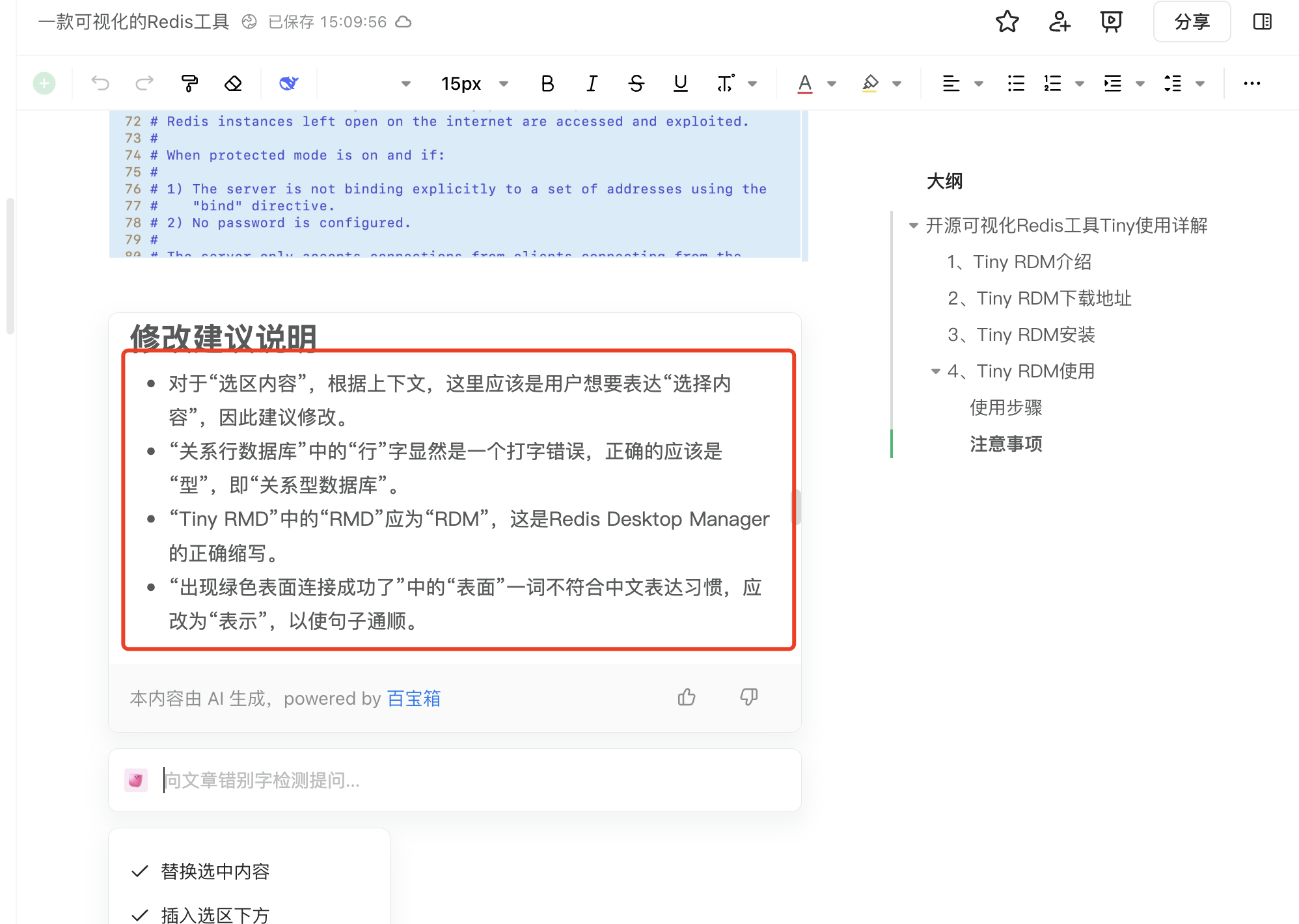Give thumbs down to AI result
The height and width of the screenshot is (924, 1299).
[748, 698]
